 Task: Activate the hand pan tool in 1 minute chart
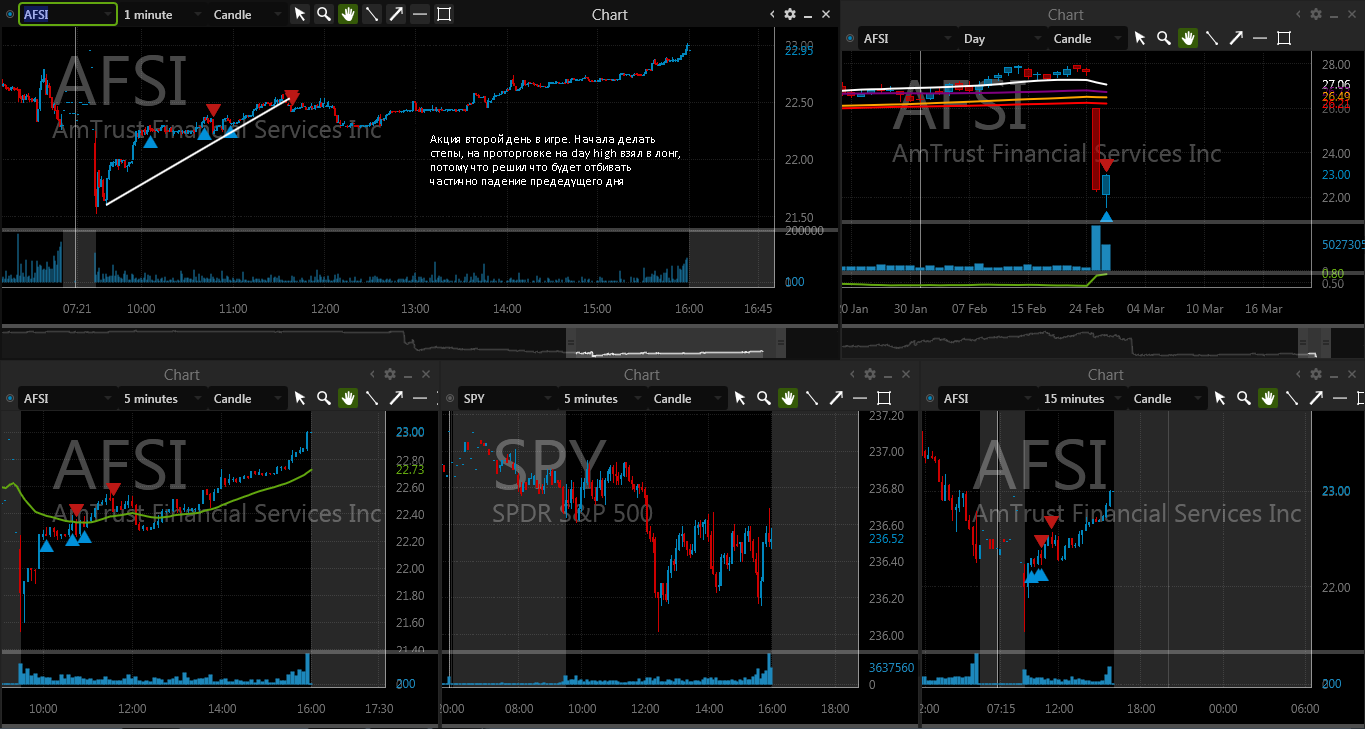[x=348, y=14]
